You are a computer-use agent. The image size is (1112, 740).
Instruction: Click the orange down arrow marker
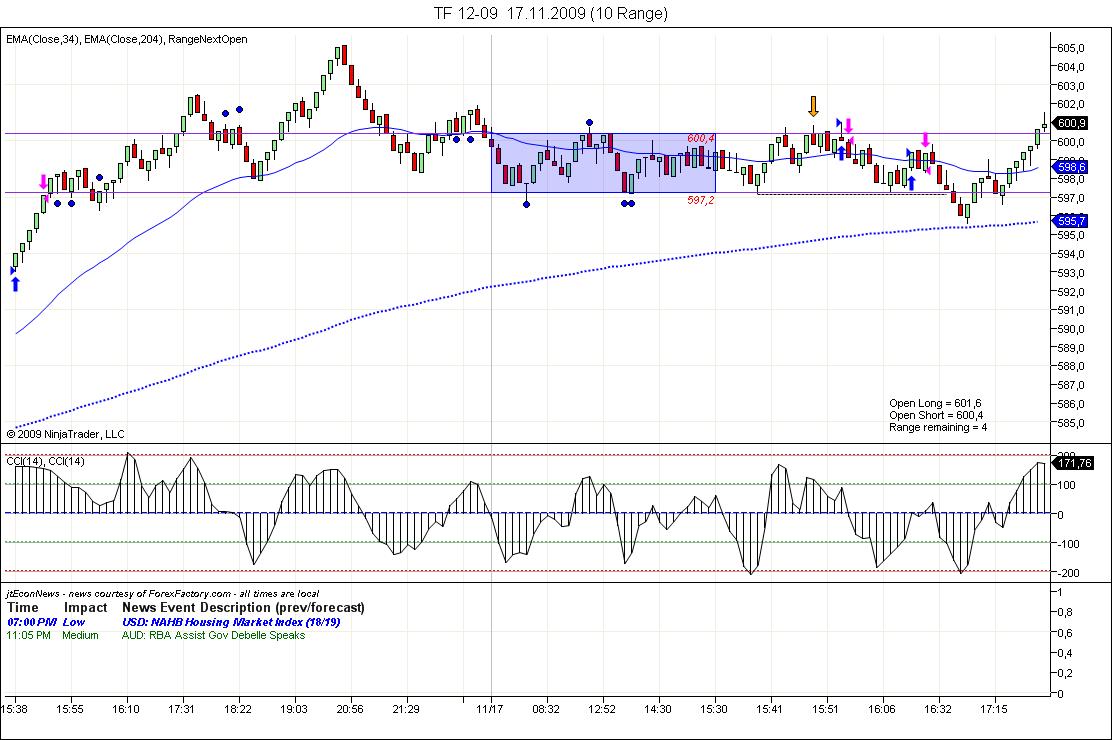click(x=814, y=106)
